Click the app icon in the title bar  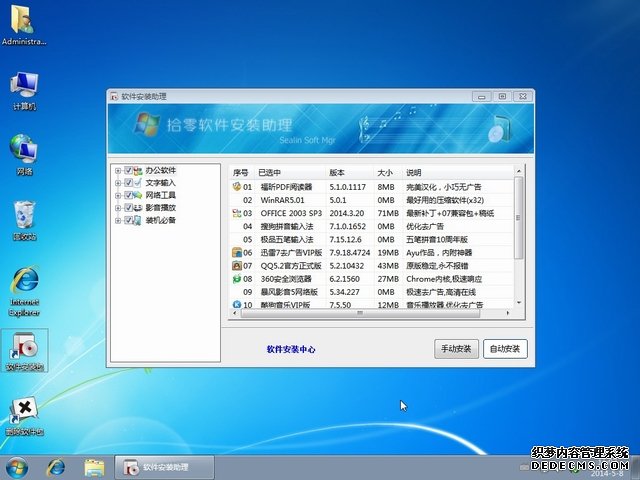[114, 96]
